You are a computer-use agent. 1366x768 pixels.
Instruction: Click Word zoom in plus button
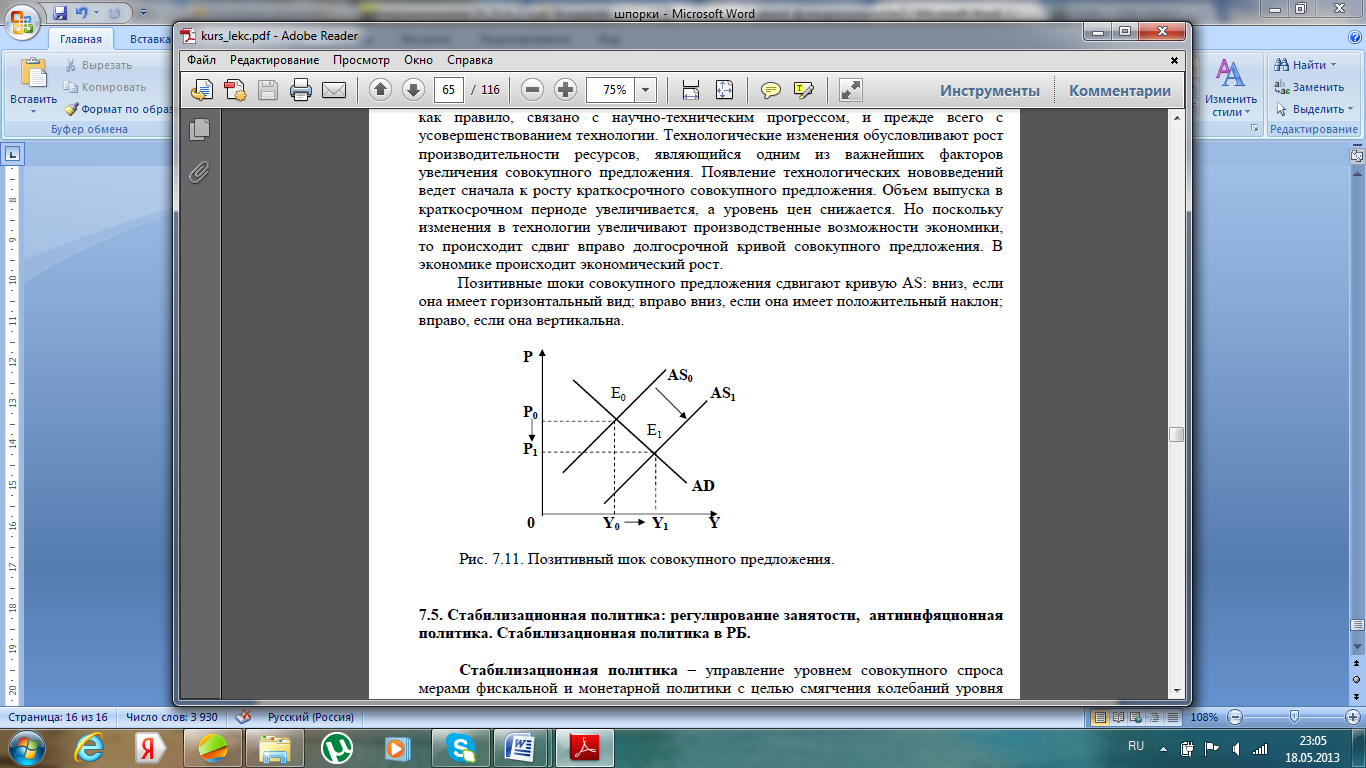click(x=1351, y=717)
